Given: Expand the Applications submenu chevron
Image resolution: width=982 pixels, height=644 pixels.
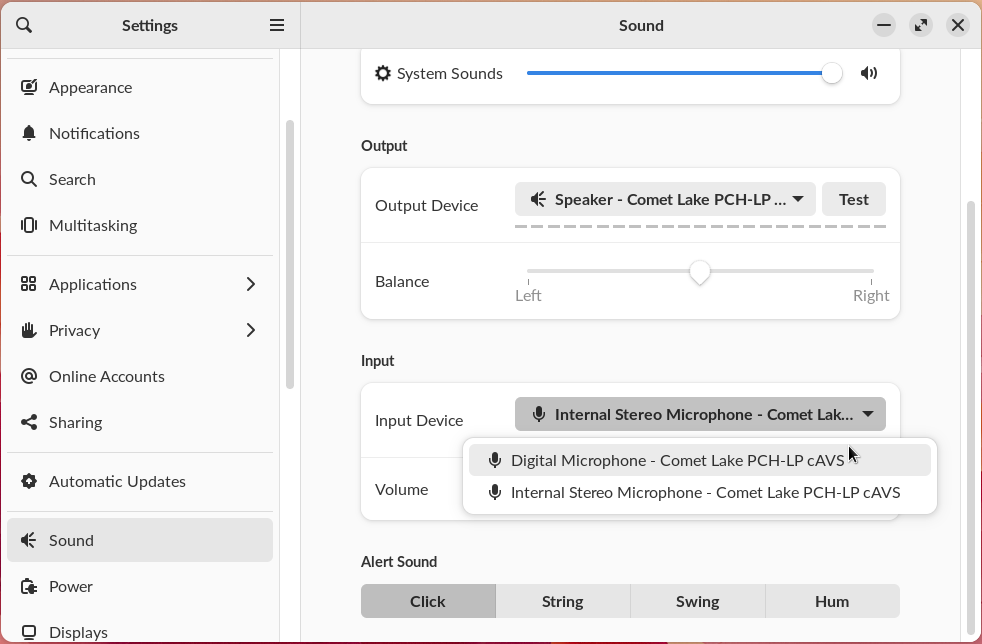Looking at the screenshot, I should point(250,284).
